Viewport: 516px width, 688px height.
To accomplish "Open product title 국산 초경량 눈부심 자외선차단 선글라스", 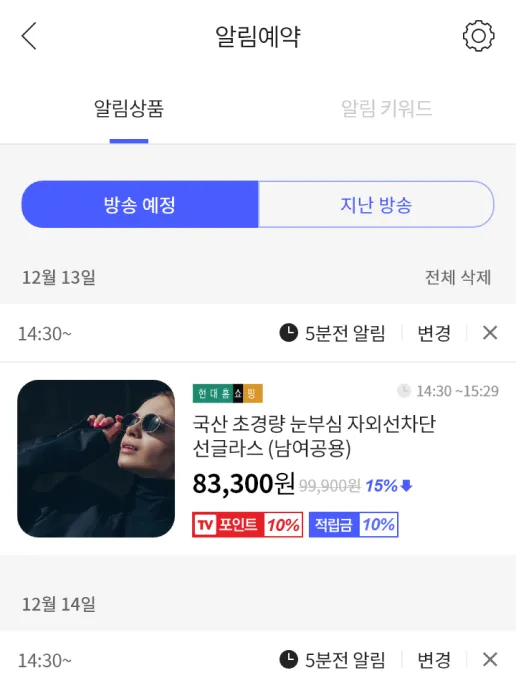I will (314, 436).
